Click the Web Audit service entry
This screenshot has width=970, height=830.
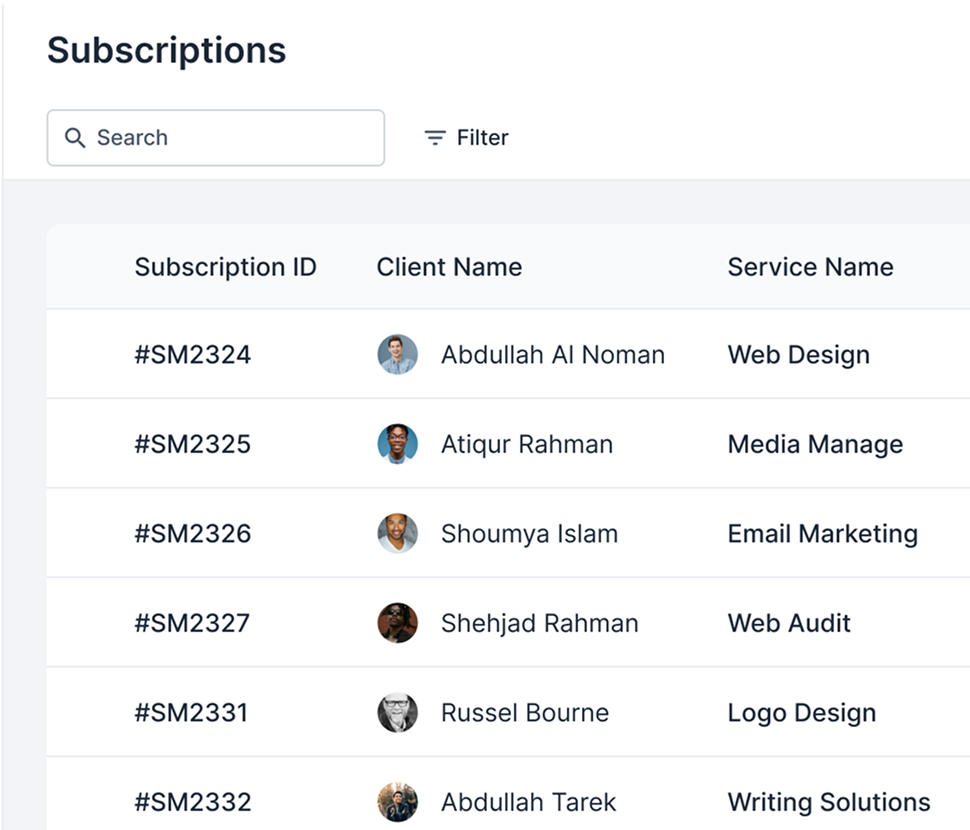(x=789, y=623)
